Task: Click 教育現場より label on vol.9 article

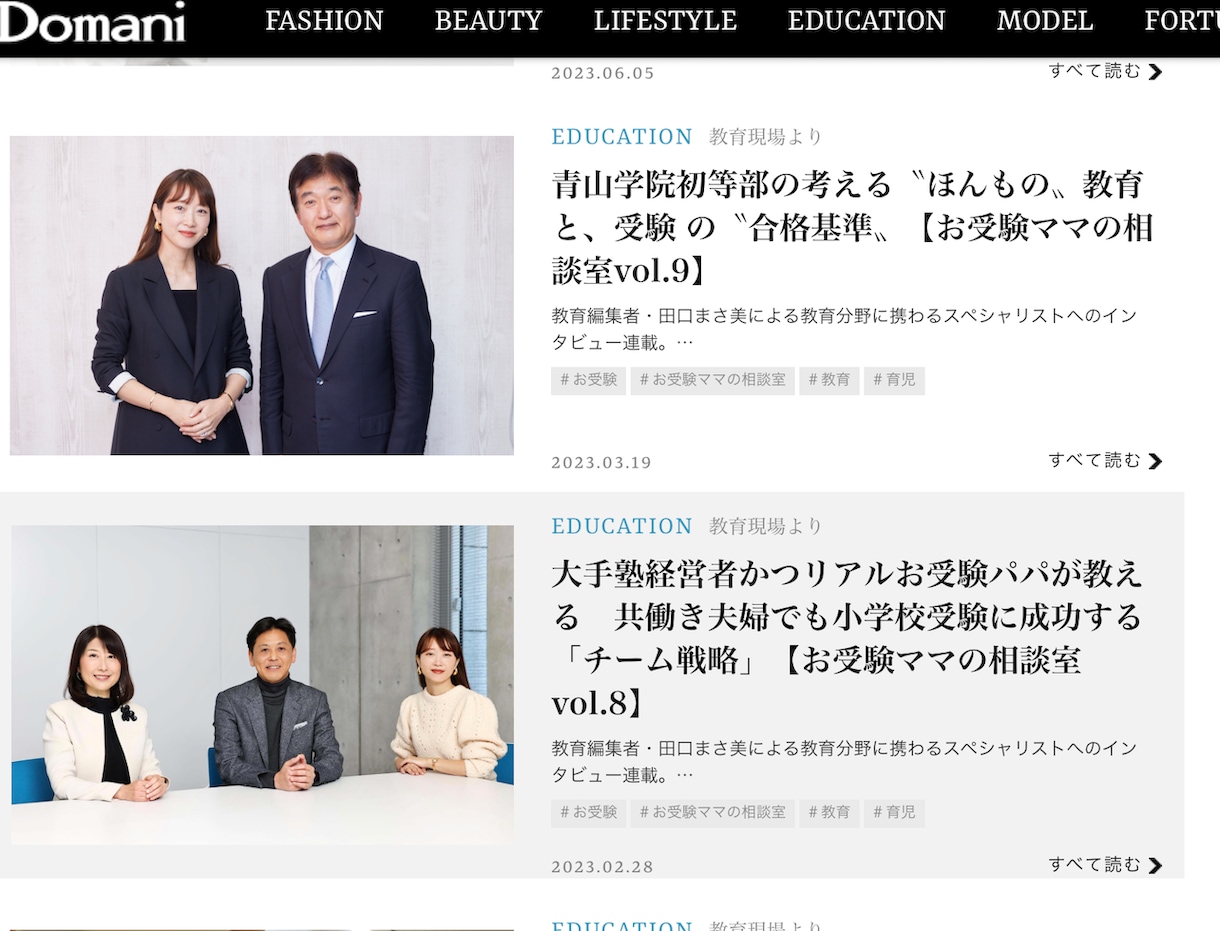Action: [x=766, y=137]
